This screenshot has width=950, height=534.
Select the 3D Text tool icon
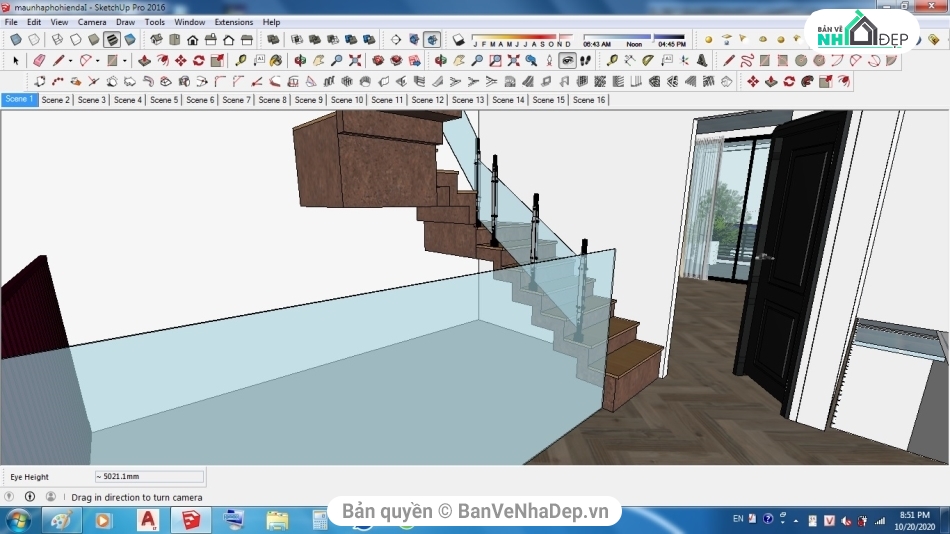coord(702,61)
